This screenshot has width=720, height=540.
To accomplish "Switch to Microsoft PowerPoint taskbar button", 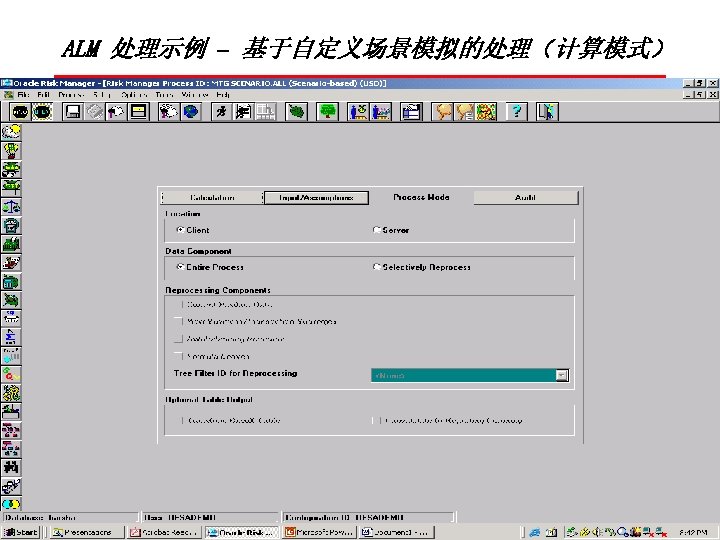I will (x=319, y=532).
